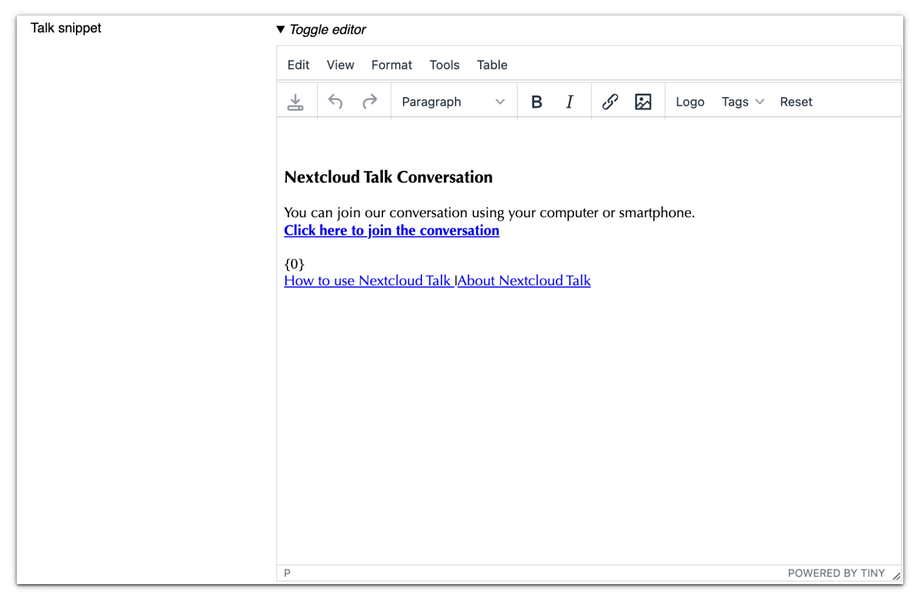Click the Reset toolbar button
This screenshot has width=920, height=602.
click(x=796, y=102)
